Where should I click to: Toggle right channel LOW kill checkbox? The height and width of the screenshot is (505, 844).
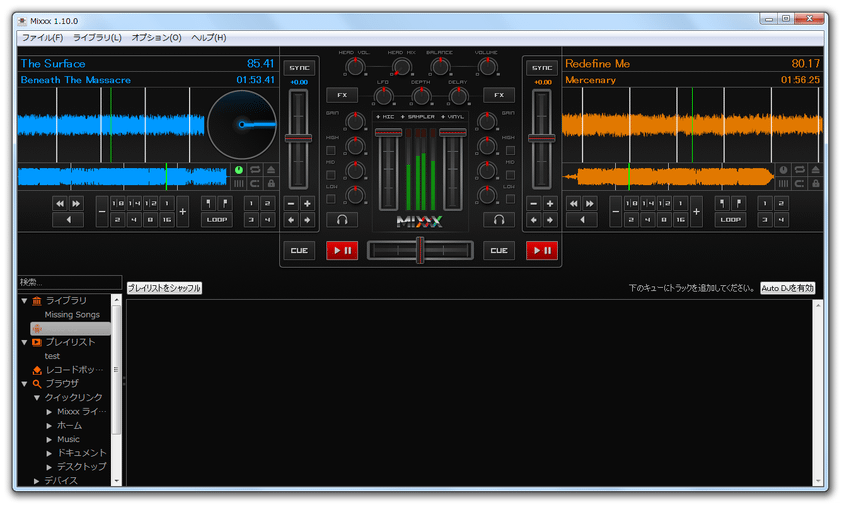tap(510, 199)
